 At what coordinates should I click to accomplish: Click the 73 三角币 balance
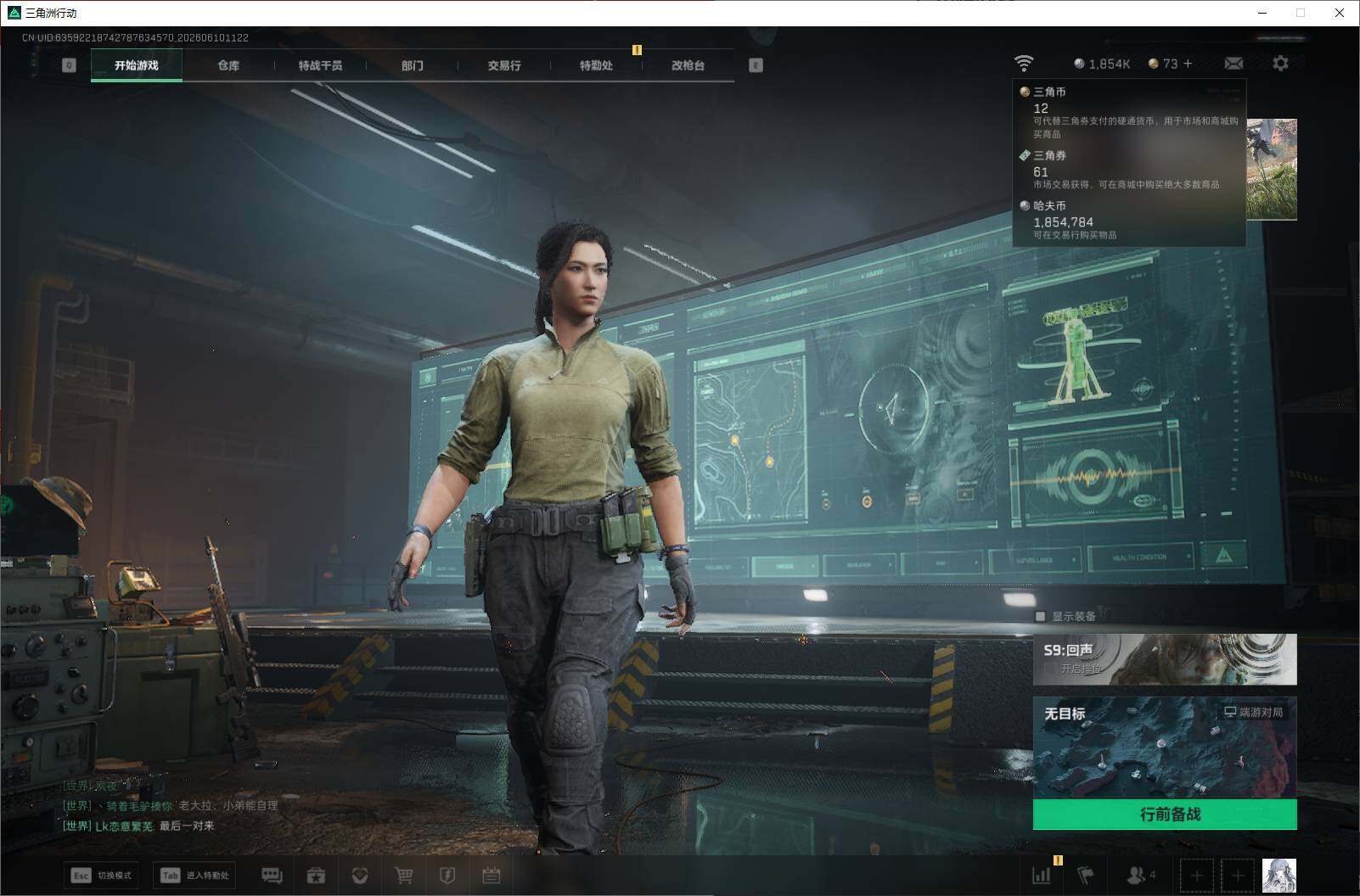point(1163,64)
